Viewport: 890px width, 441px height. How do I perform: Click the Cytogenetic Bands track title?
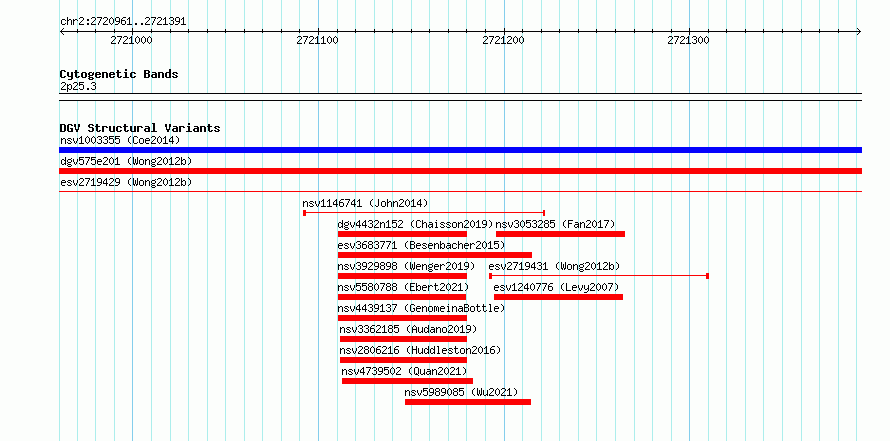119,74
